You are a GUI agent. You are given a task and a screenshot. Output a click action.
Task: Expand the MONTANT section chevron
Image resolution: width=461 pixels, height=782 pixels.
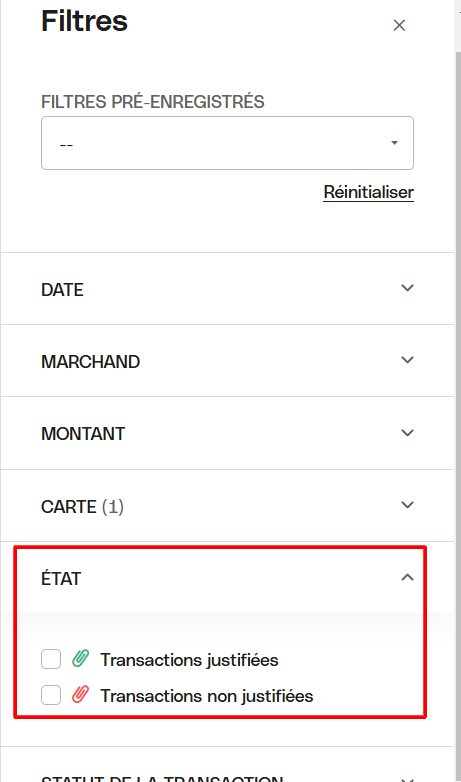pyautogui.click(x=408, y=432)
